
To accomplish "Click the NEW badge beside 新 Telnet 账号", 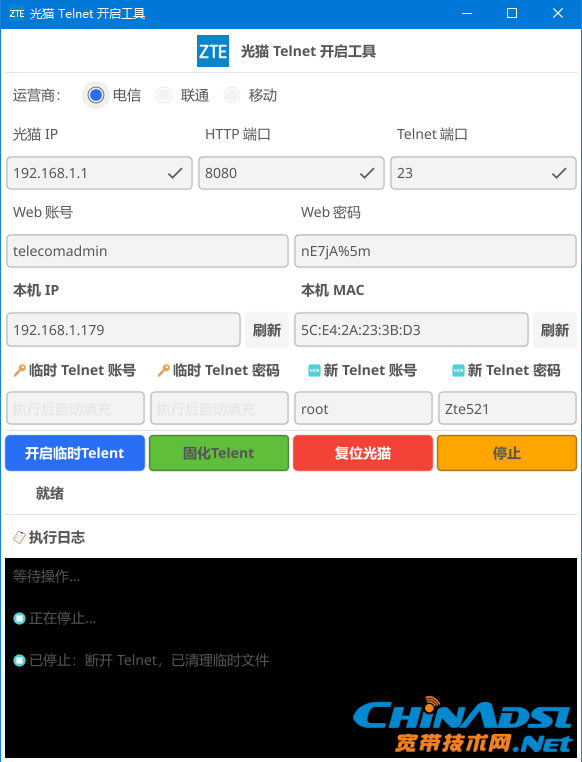I will 314,370.
